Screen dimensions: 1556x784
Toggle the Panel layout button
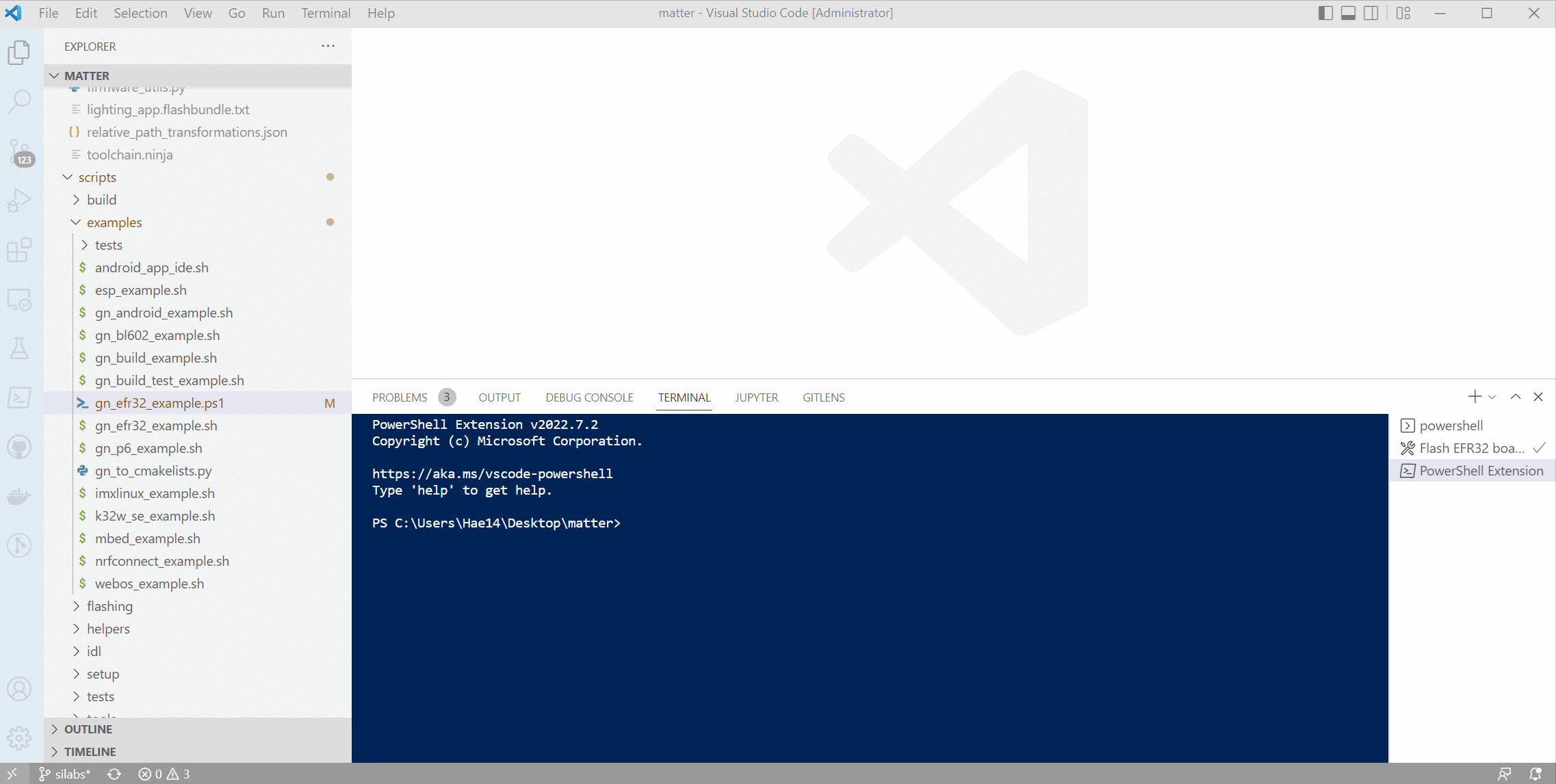point(1348,13)
